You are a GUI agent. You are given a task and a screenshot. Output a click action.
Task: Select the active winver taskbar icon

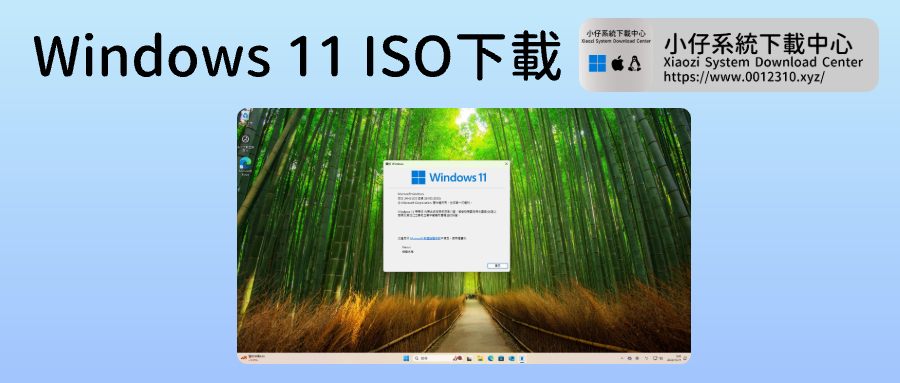click(522, 358)
